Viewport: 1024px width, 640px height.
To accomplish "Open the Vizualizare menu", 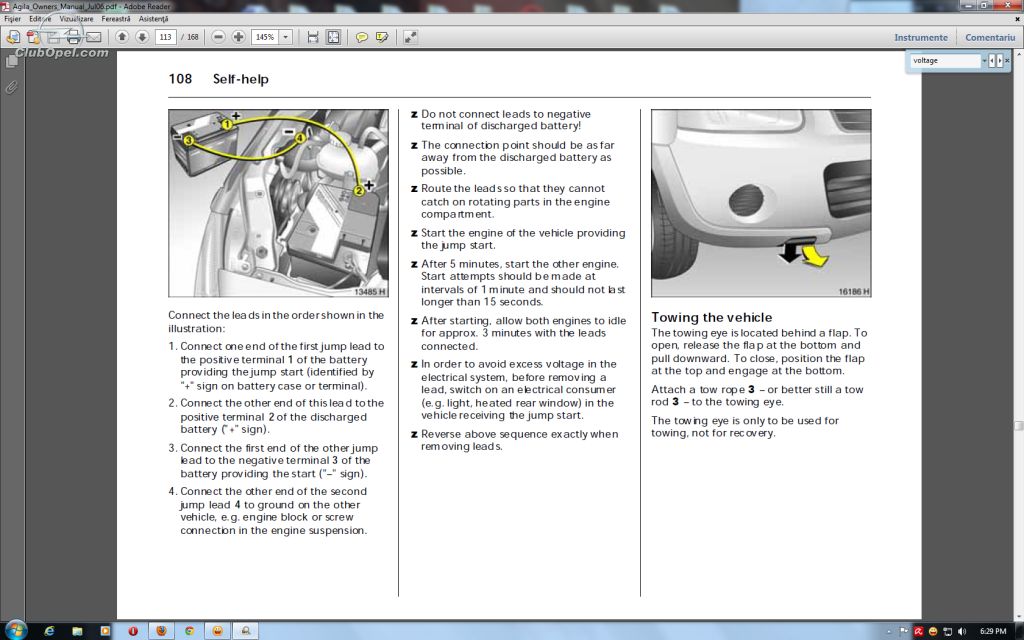I will click(76, 19).
